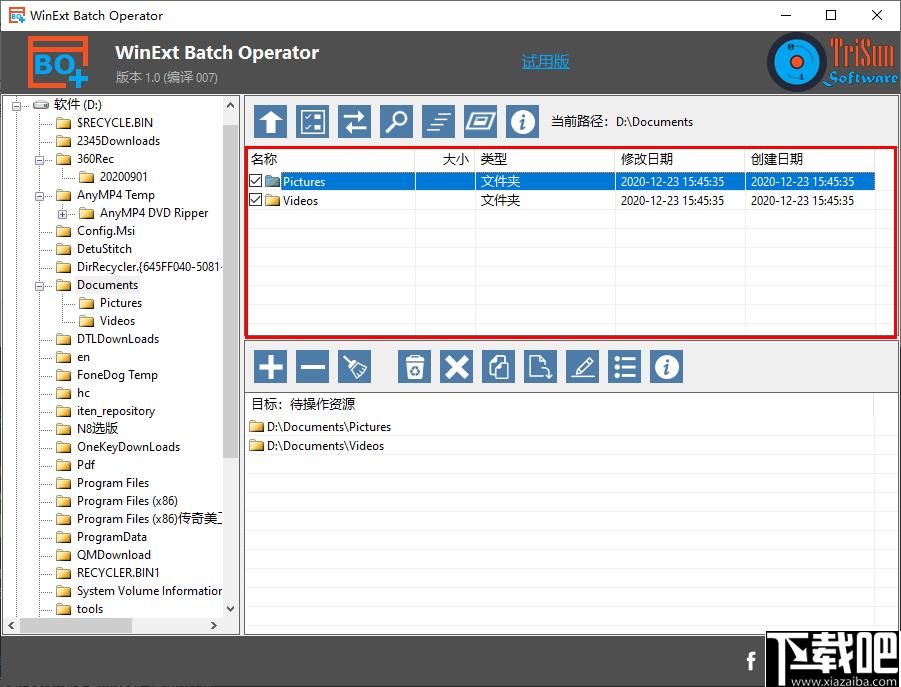
Task: Click the invert selection arrows icon
Action: 355,121
